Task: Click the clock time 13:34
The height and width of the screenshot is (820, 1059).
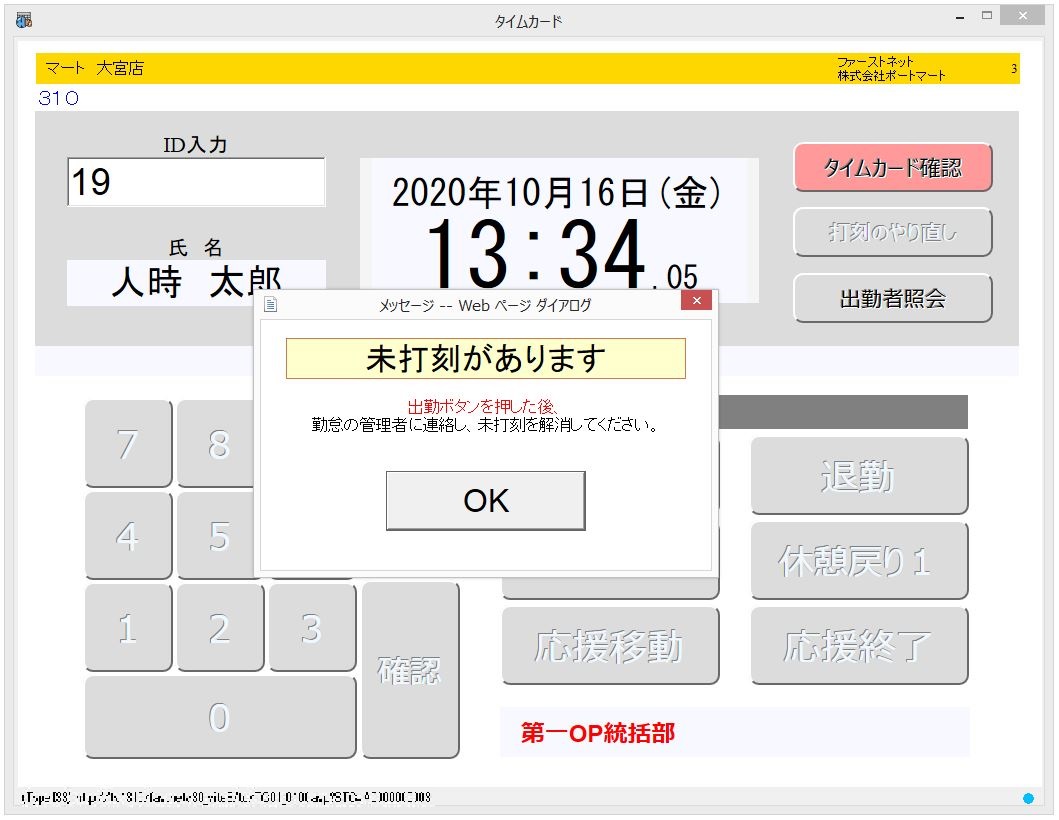Action: (x=537, y=253)
